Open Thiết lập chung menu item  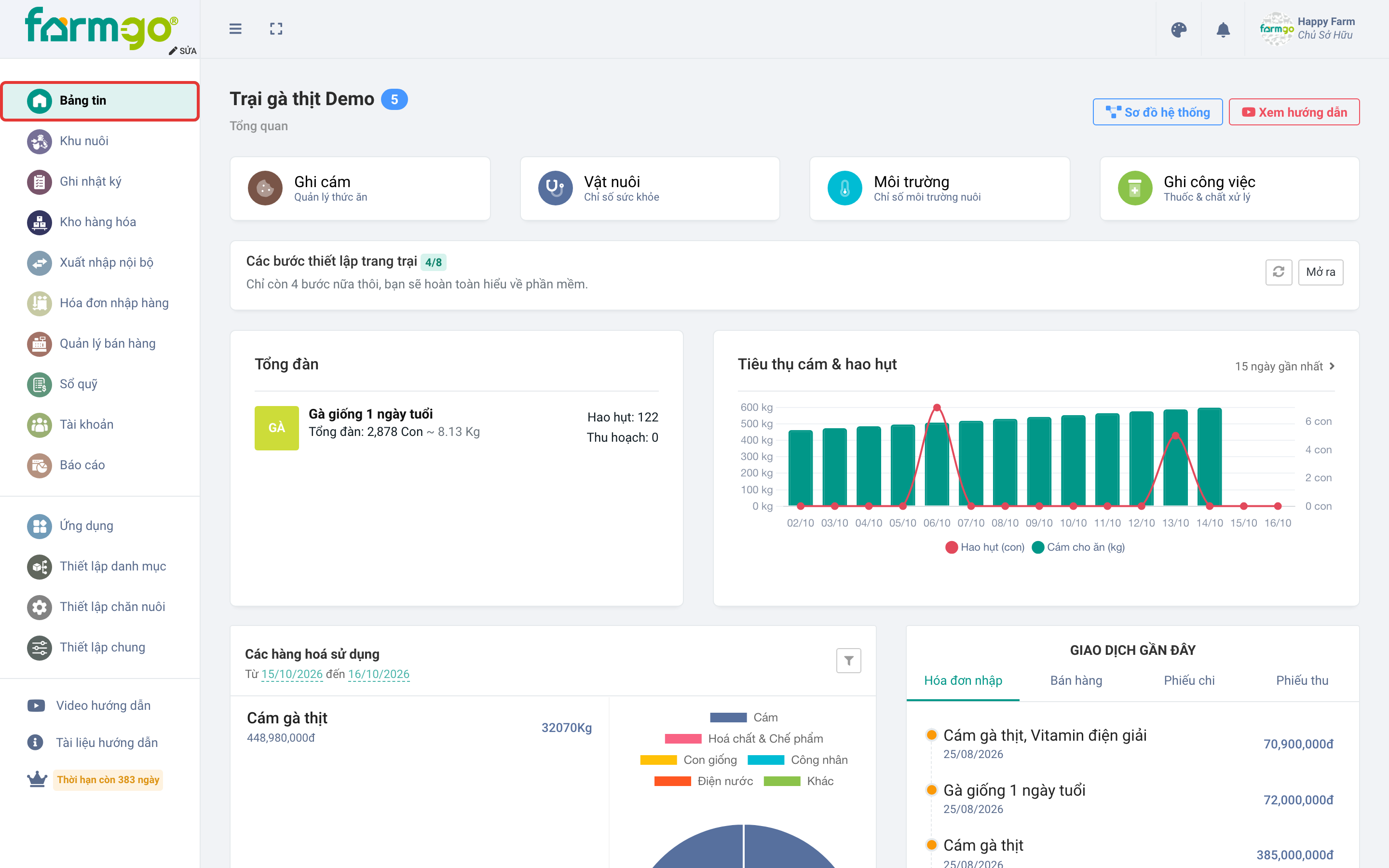tap(100, 647)
